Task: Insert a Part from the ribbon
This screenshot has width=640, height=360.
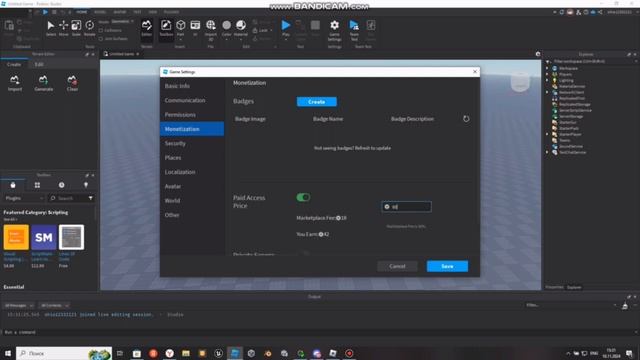Action: pos(180,28)
